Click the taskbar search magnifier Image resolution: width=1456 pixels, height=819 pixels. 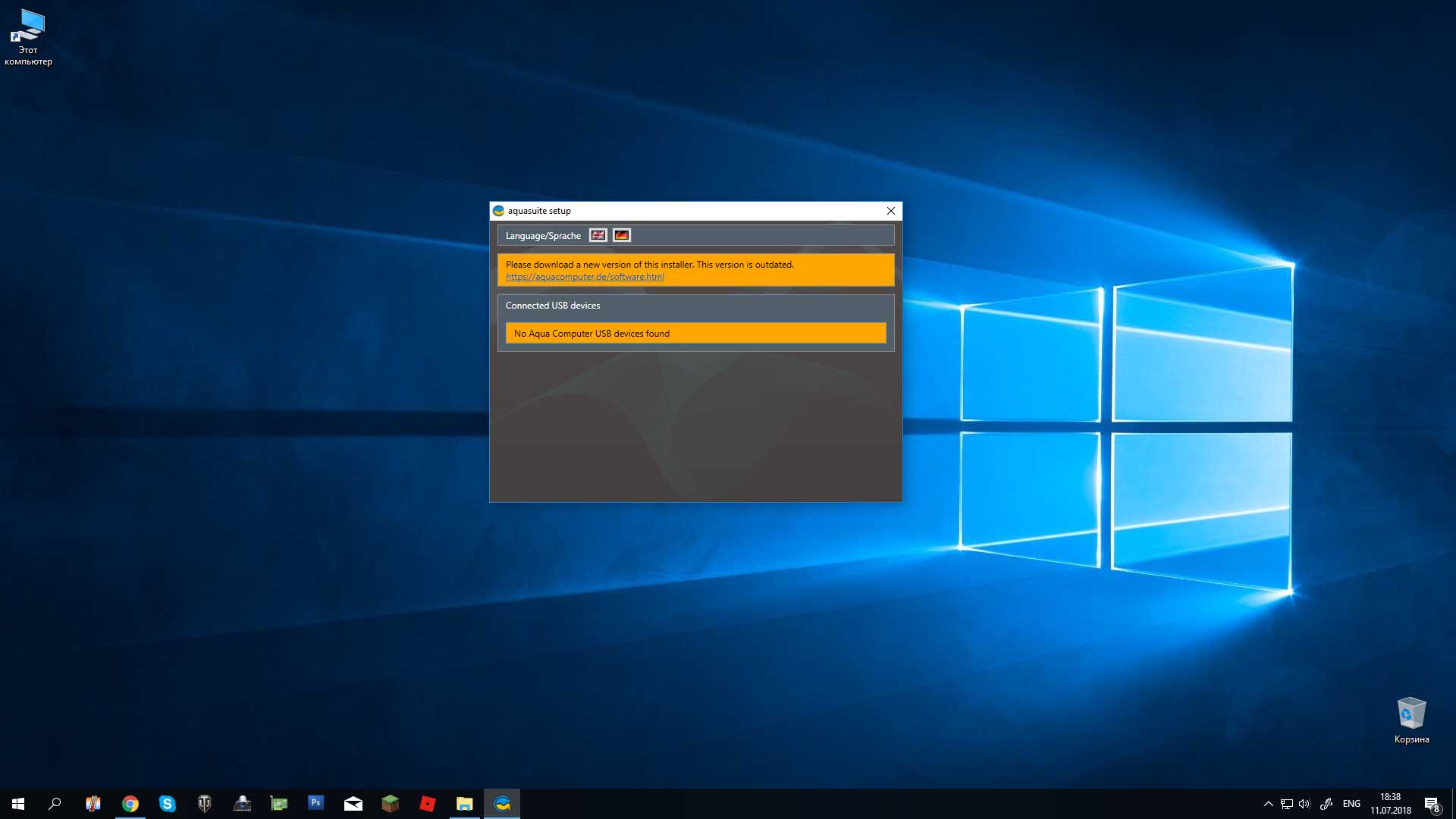click(55, 804)
